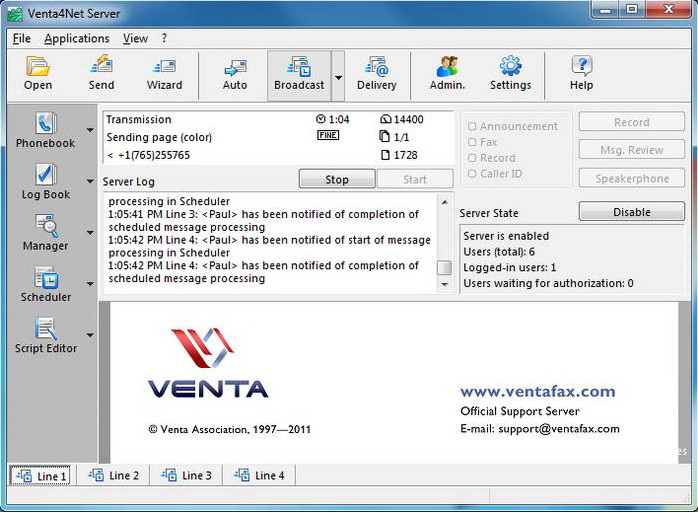This screenshot has width=698, height=512.
Task: Switch to the Line 3 tab
Action: 186,475
